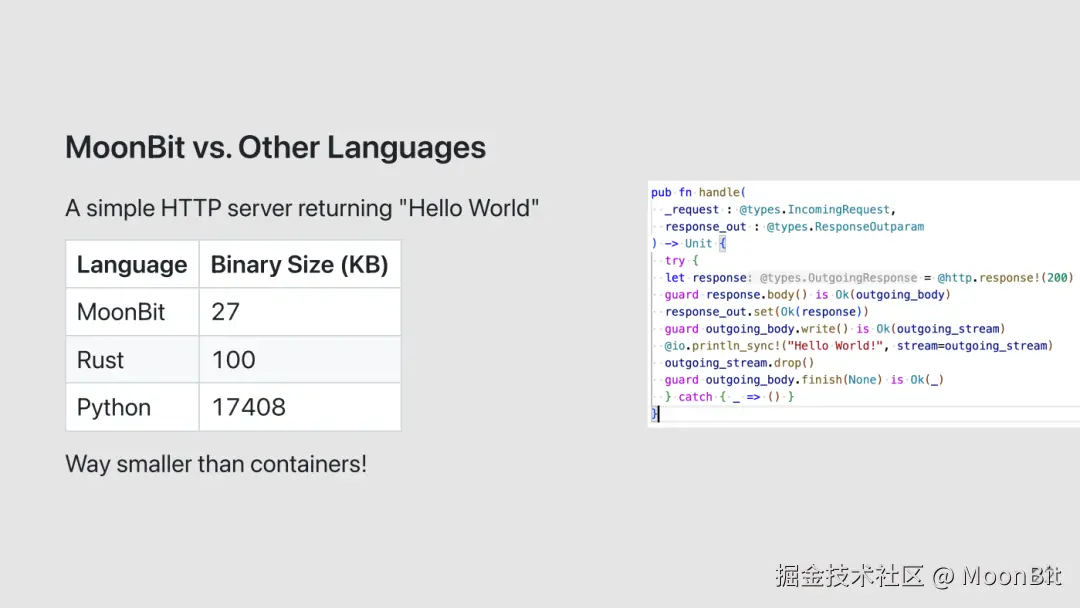Screen dimensions: 1080x608
Task: Click the 'Python' table cell
Action: (x=132, y=407)
